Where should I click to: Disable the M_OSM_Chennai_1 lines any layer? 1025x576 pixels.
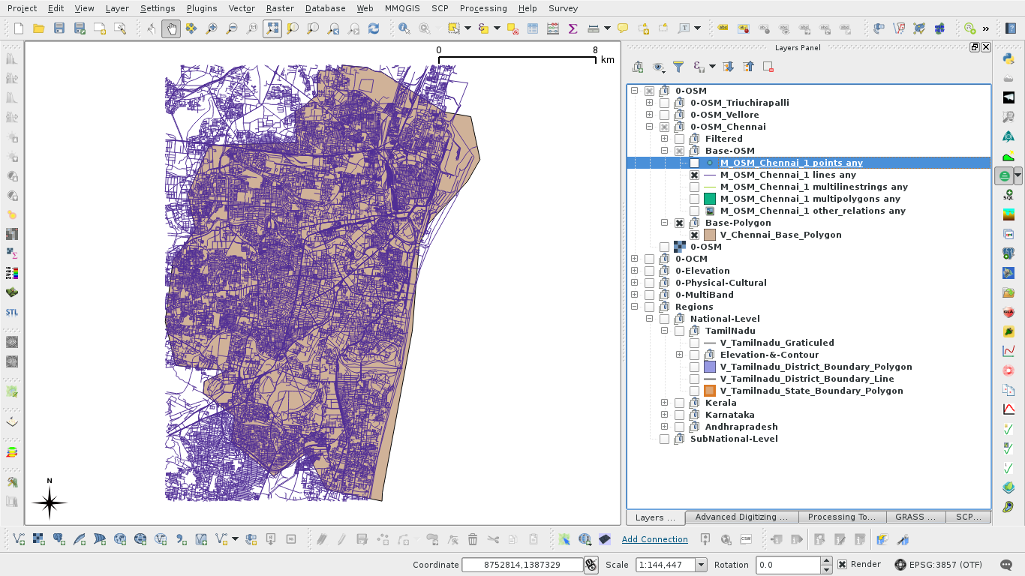pyautogui.click(x=694, y=175)
